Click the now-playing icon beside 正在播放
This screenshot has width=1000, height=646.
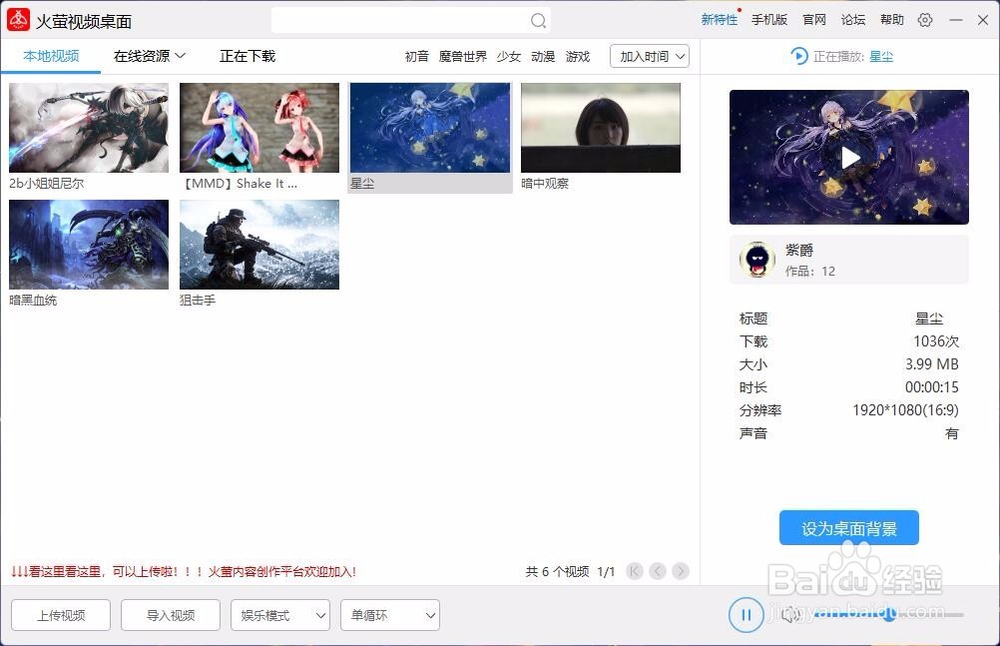pyautogui.click(x=798, y=56)
